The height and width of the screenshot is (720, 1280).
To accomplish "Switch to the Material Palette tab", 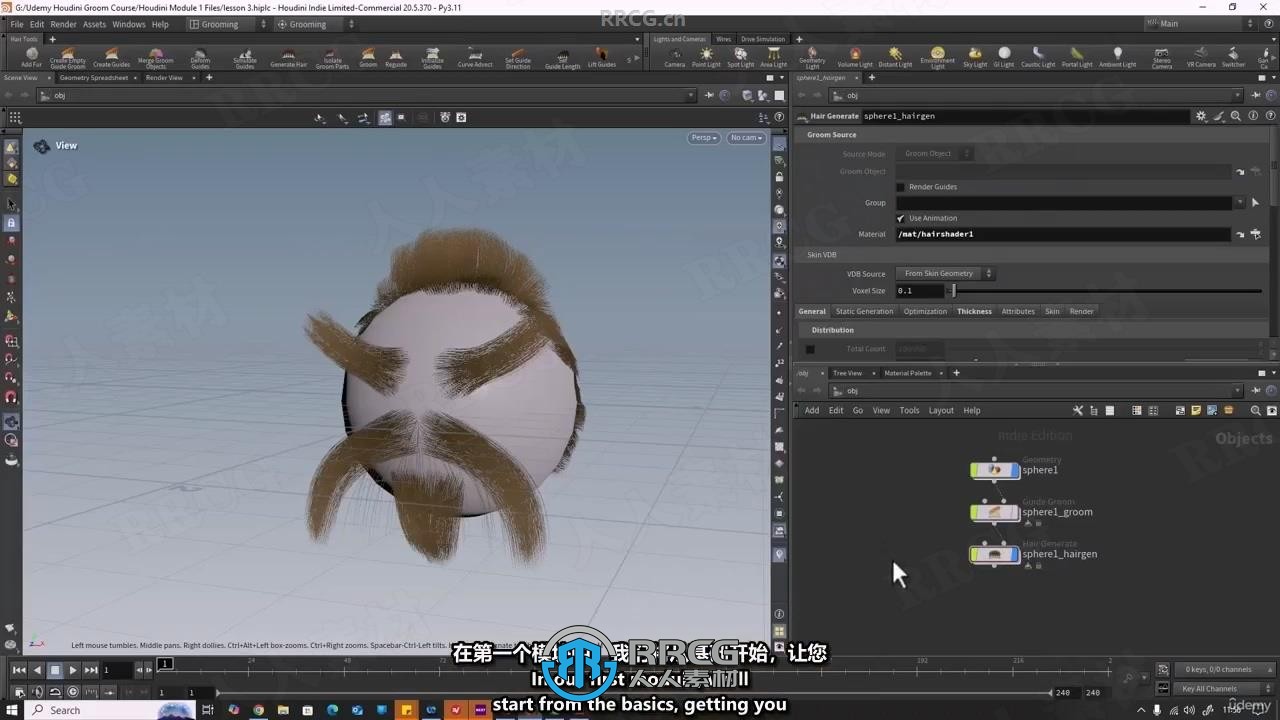I will (x=908, y=373).
